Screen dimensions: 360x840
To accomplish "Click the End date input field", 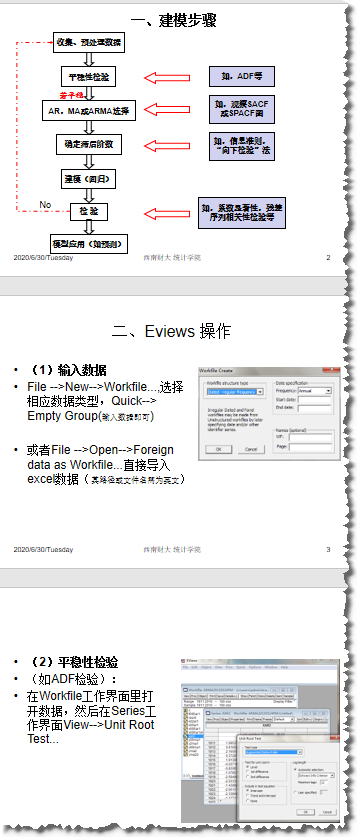I will point(314,408).
